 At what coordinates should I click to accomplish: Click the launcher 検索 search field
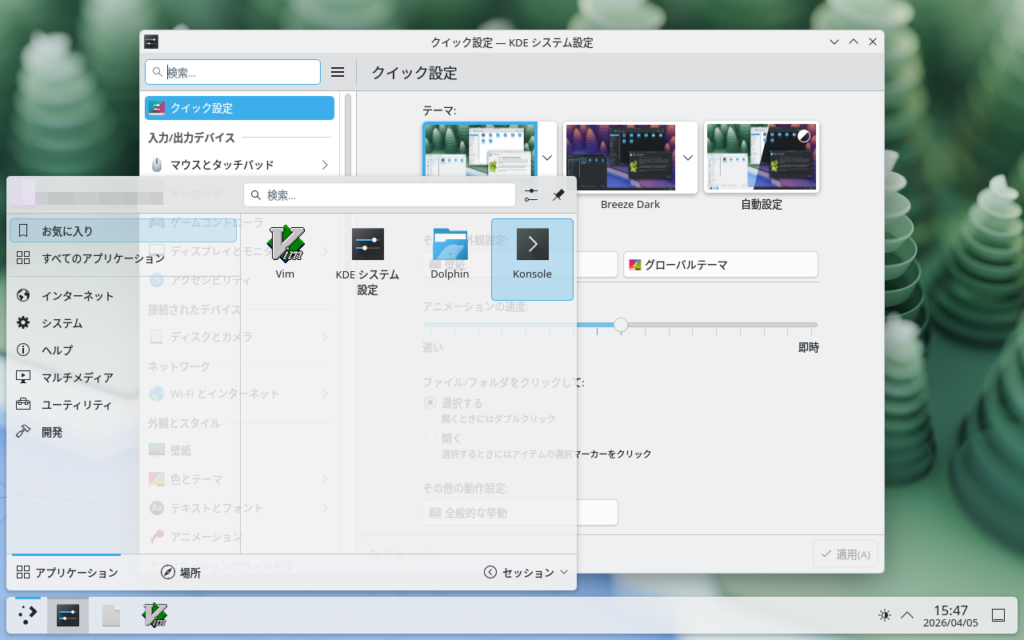click(380, 195)
